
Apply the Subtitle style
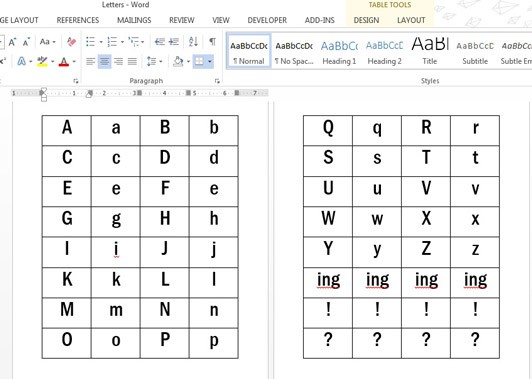tap(475, 51)
